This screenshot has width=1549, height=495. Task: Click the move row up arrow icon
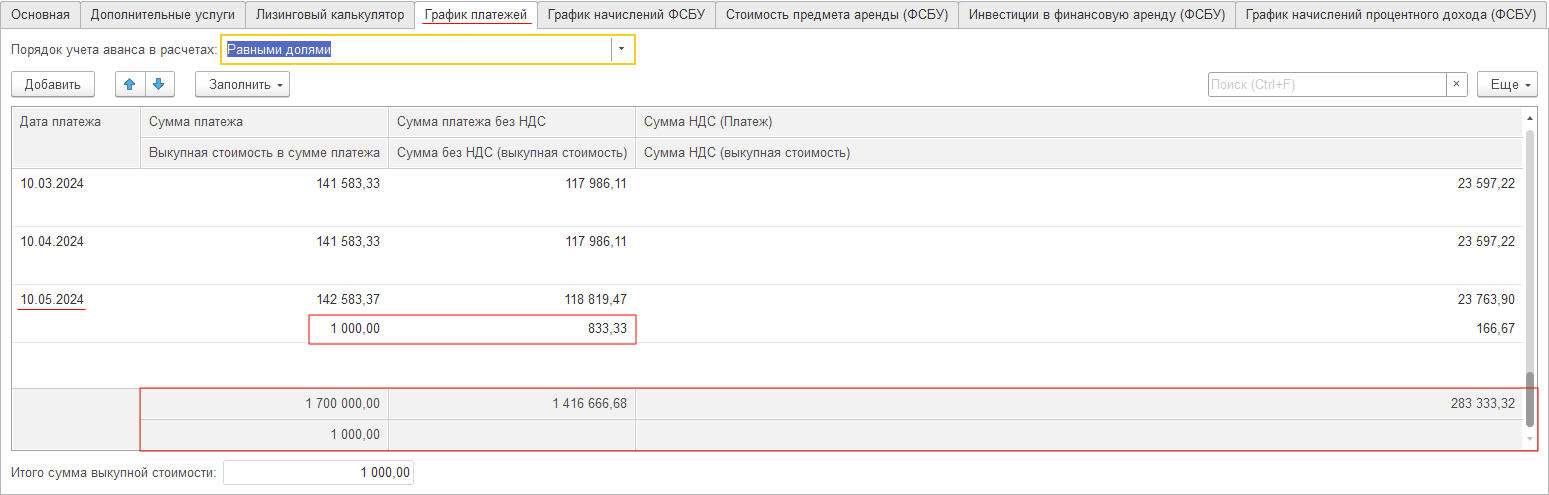tap(130, 85)
